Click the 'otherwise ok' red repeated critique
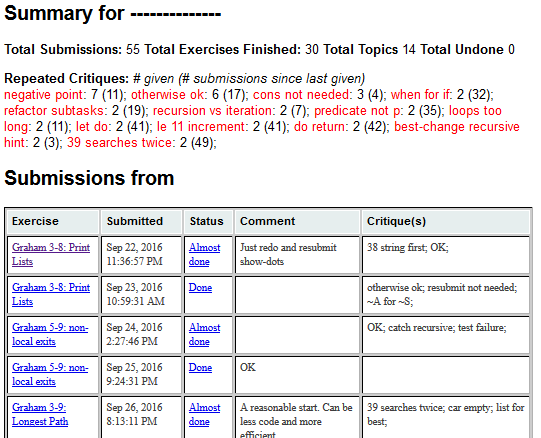 tap(167, 95)
